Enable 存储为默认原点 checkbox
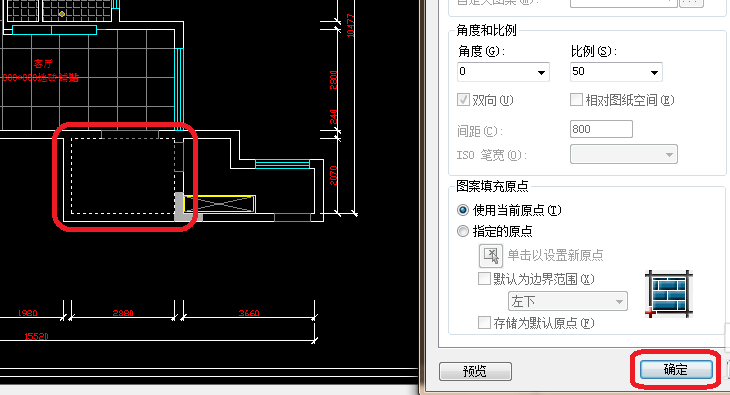The image size is (730, 395). pyautogui.click(x=484, y=322)
